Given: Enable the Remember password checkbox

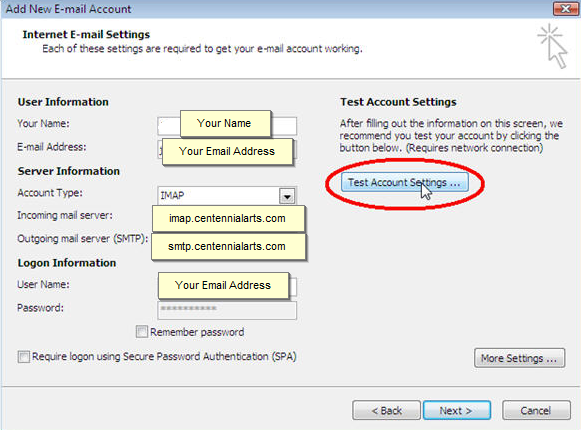Looking at the screenshot, I should [x=142, y=331].
